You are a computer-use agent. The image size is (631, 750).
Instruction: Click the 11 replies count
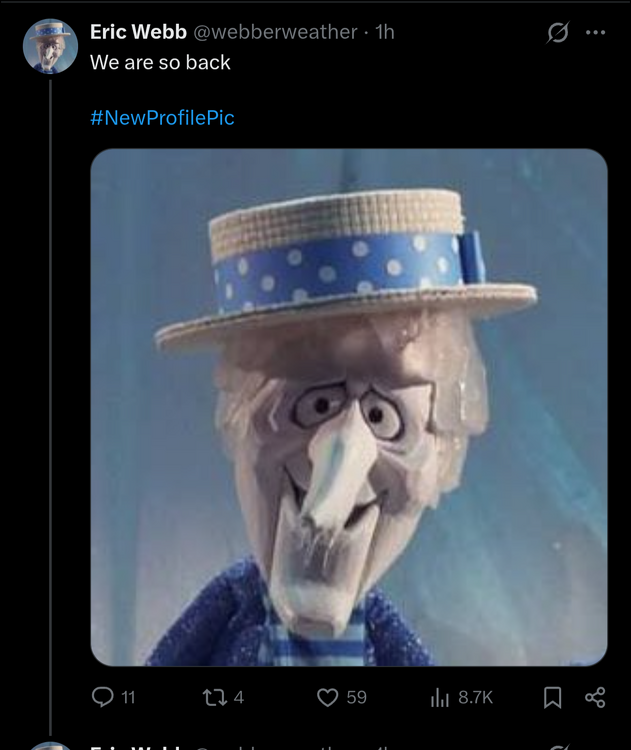(x=128, y=697)
